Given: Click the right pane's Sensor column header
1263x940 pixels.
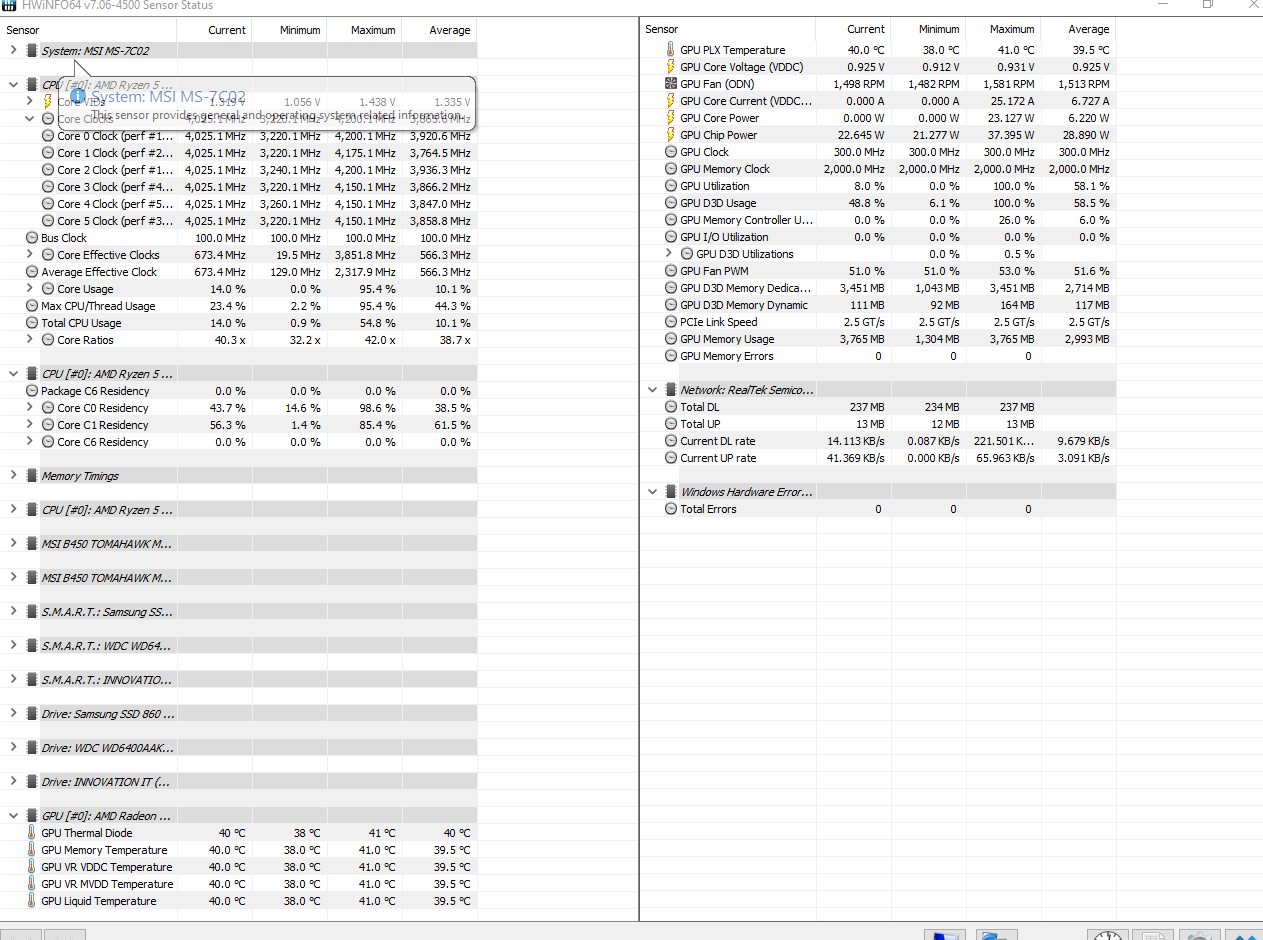Looking at the screenshot, I should tap(728, 30).
